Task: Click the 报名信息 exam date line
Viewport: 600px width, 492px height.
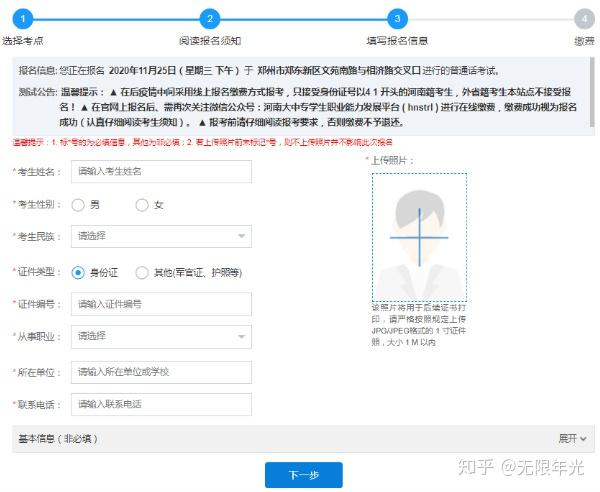Action: tap(259, 70)
